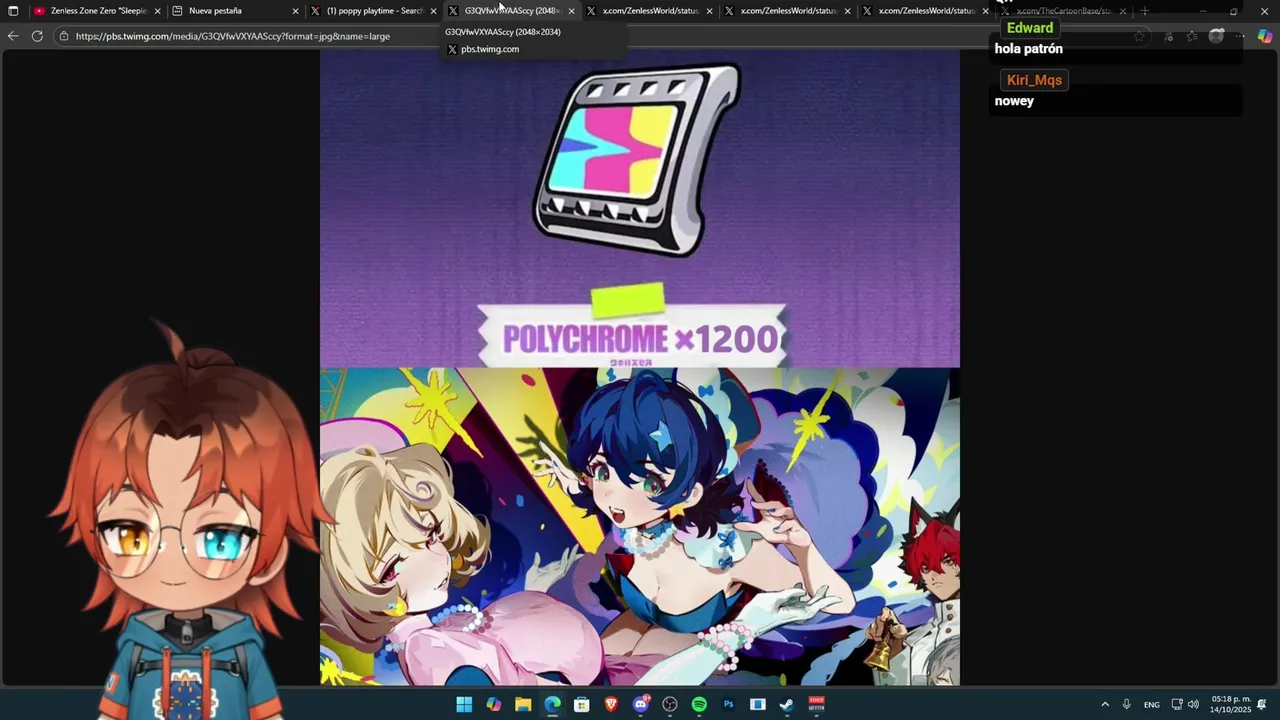
Task: Show hidden tray icons chevron
Action: [x=1105, y=705]
